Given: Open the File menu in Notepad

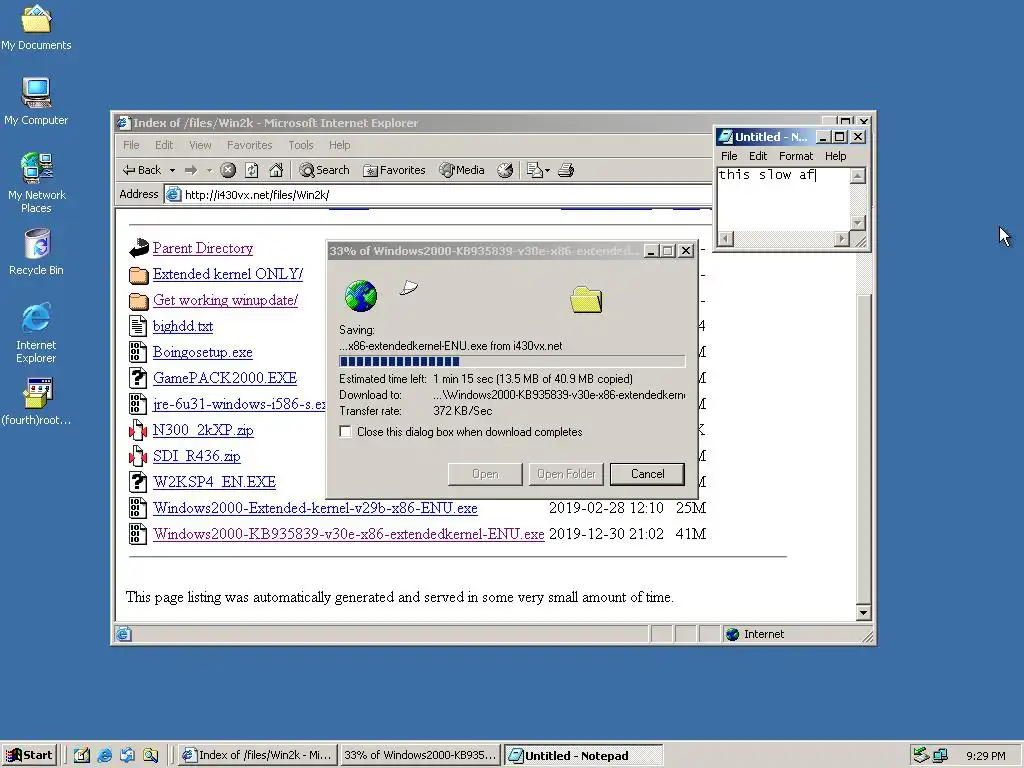Looking at the screenshot, I should pos(729,156).
